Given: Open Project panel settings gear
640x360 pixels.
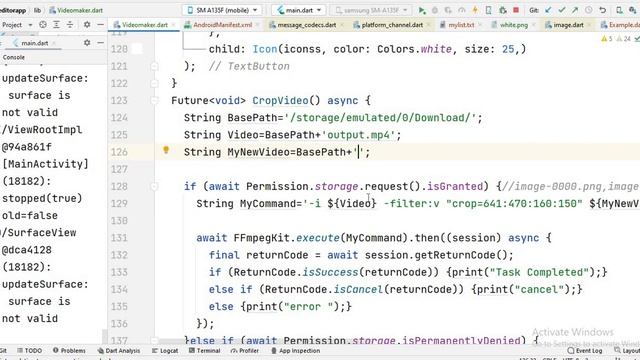Looking at the screenshot, I should tap(87, 25).
